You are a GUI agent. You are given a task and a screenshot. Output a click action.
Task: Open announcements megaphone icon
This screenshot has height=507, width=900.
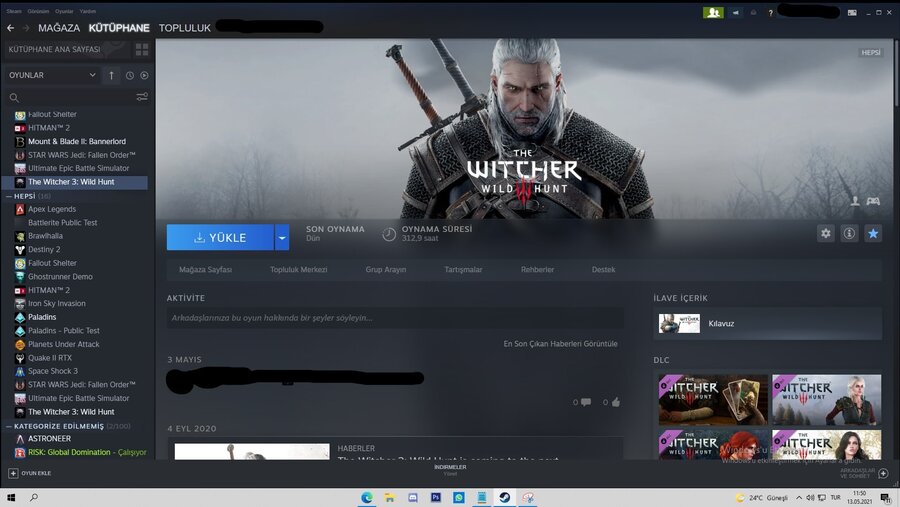(735, 13)
